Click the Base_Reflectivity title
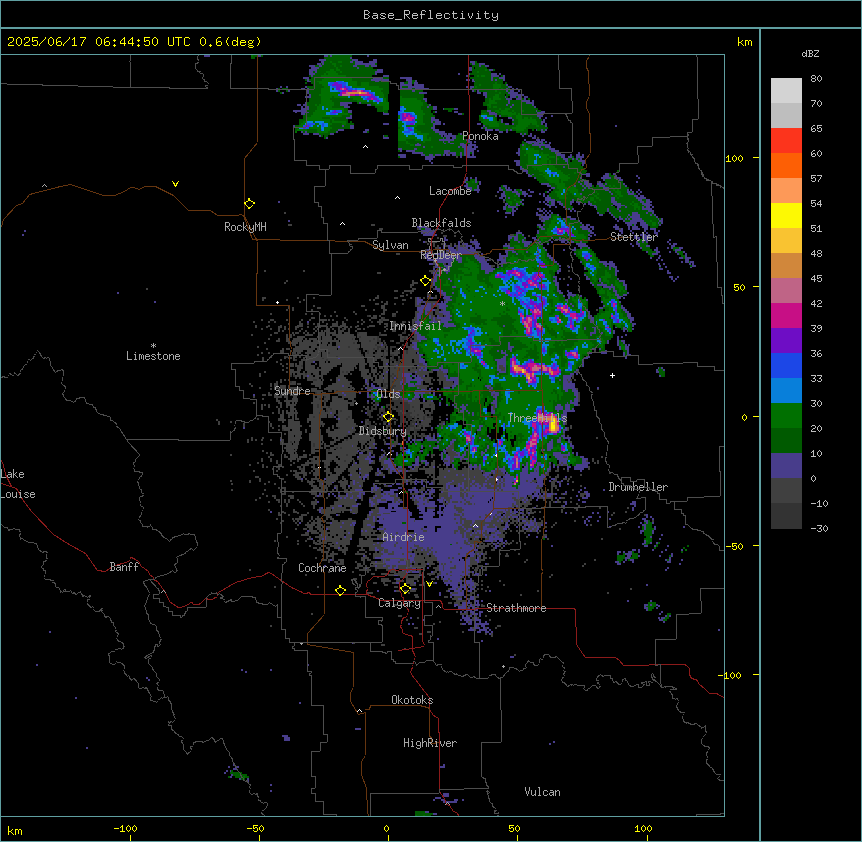The height and width of the screenshot is (842, 862). tap(431, 15)
